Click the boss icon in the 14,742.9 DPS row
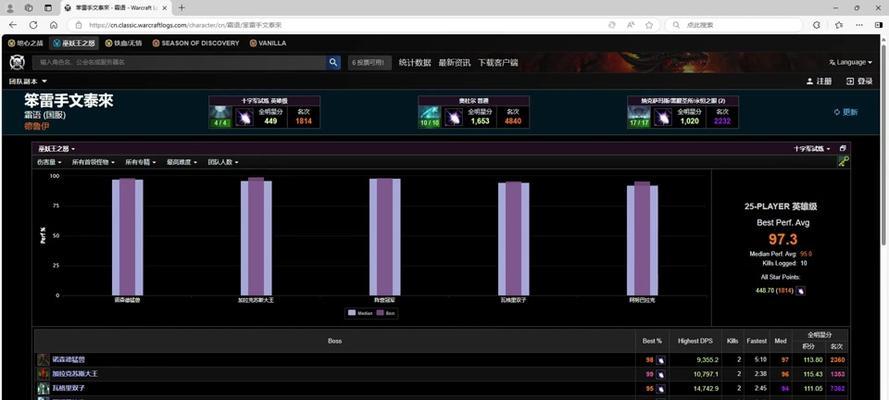Screen dimensions: 889x400 (44, 389)
